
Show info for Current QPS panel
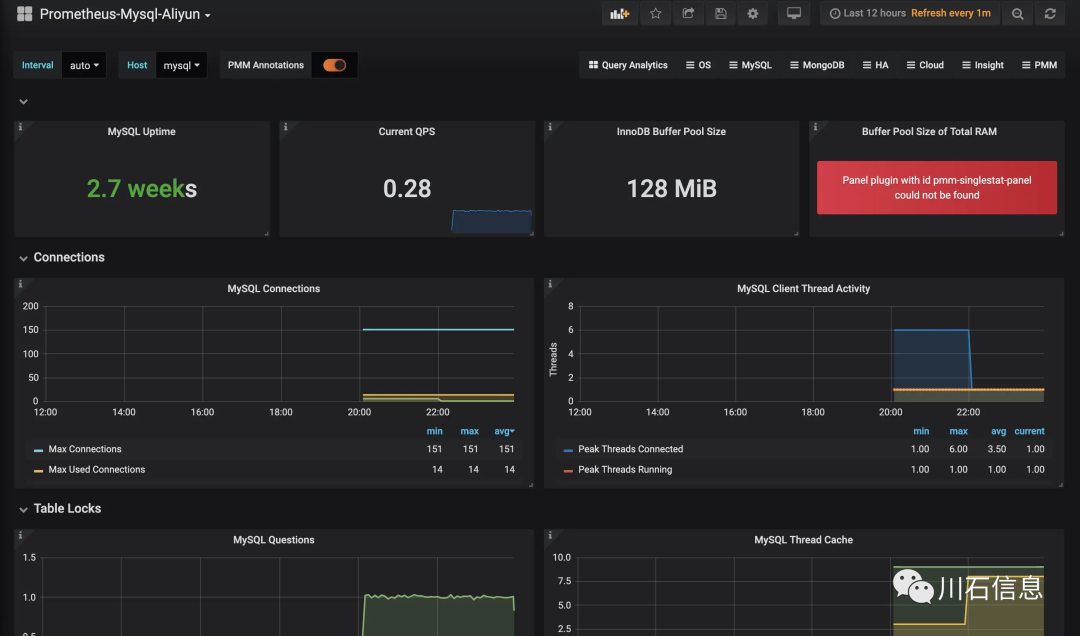(x=285, y=127)
